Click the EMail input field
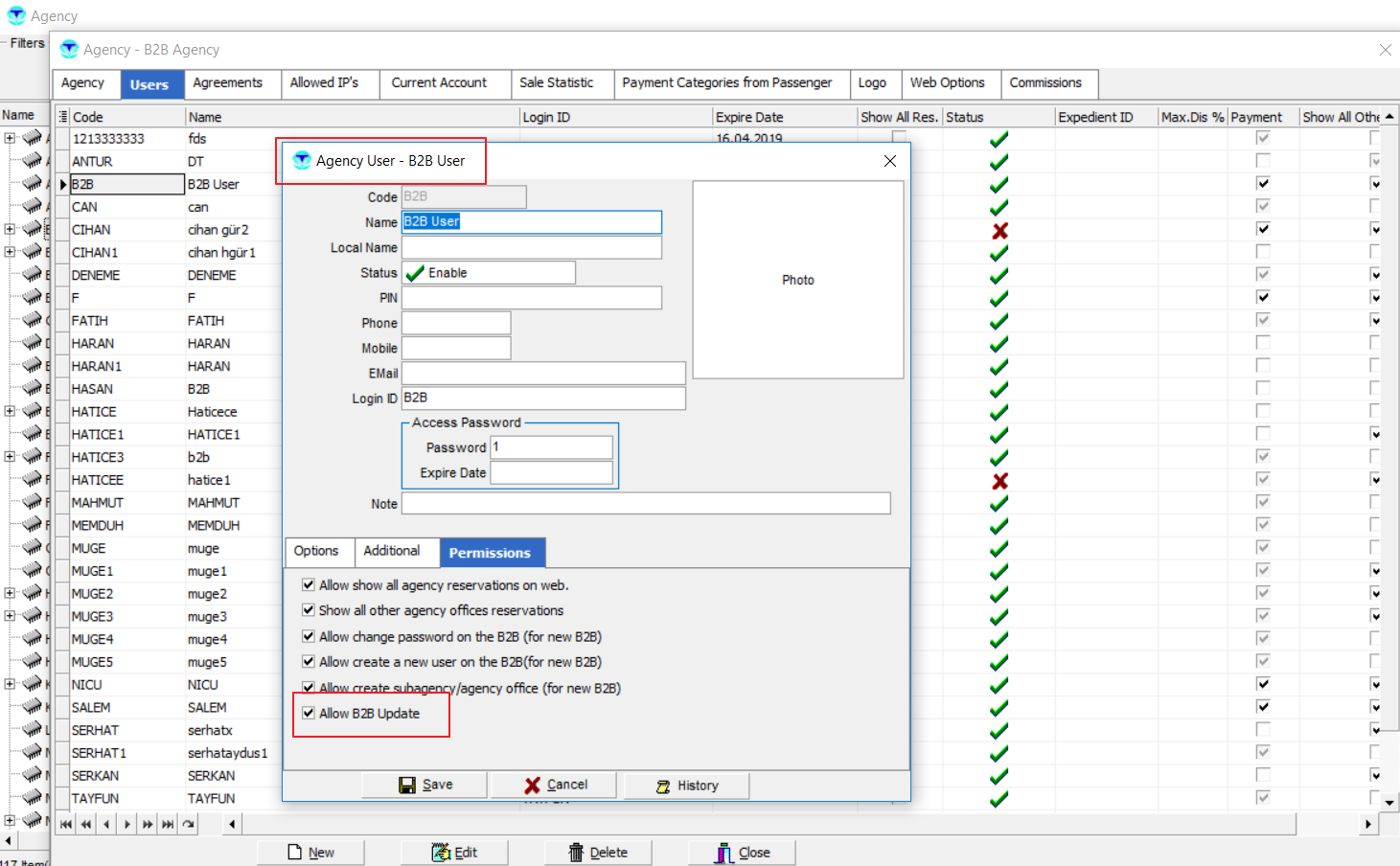This screenshot has height=866, width=1400. tap(543, 374)
